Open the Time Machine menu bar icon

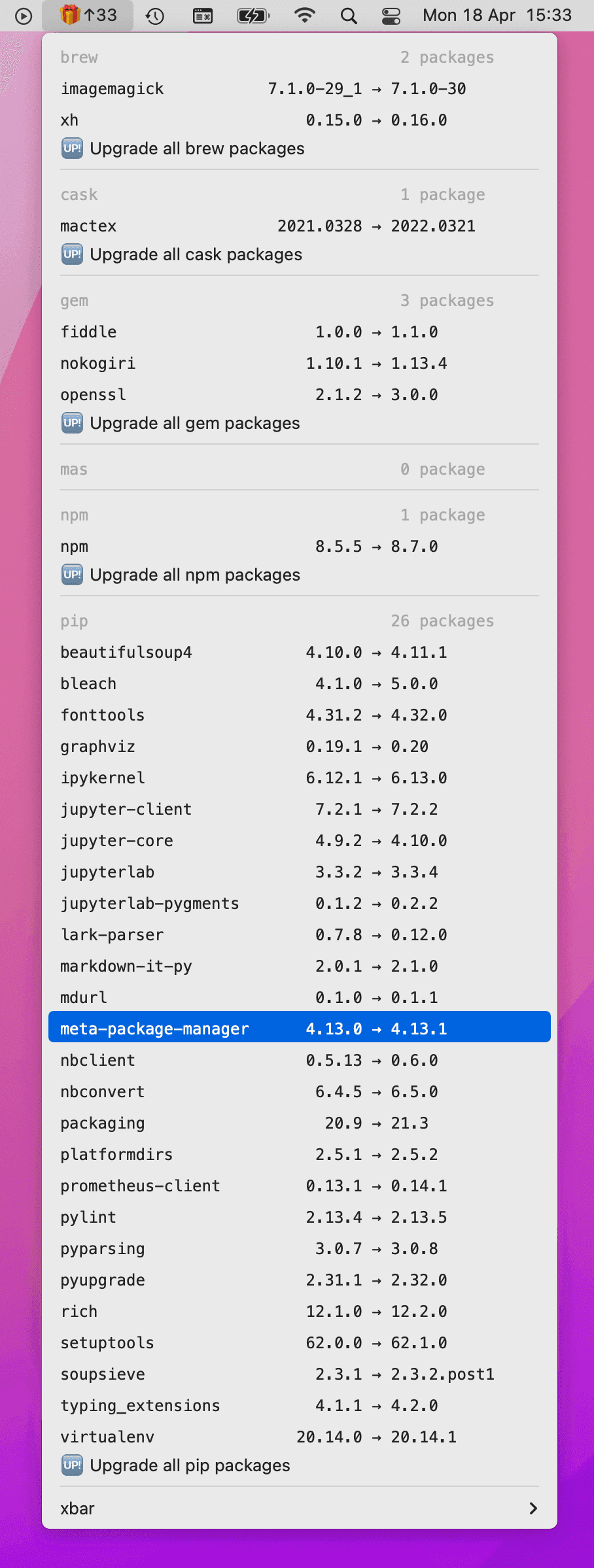[155, 16]
